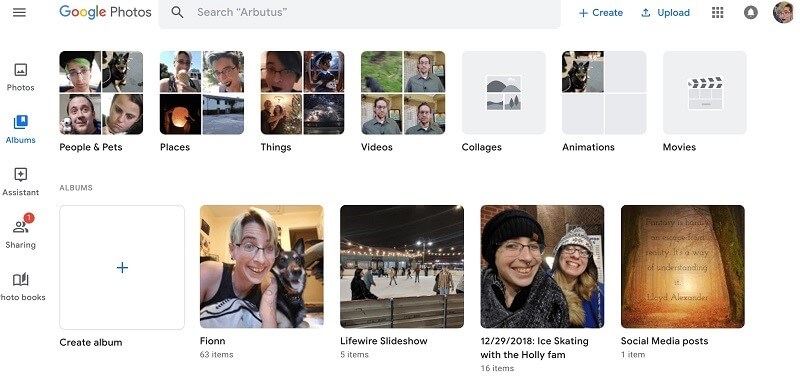Open Photo books in sidebar

point(21,286)
